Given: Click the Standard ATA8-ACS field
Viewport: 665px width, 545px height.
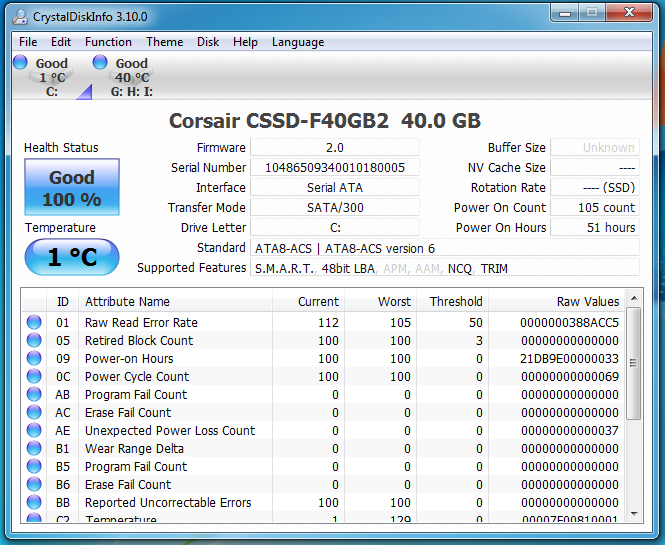Looking at the screenshot, I should pyautogui.click(x=445, y=248).
